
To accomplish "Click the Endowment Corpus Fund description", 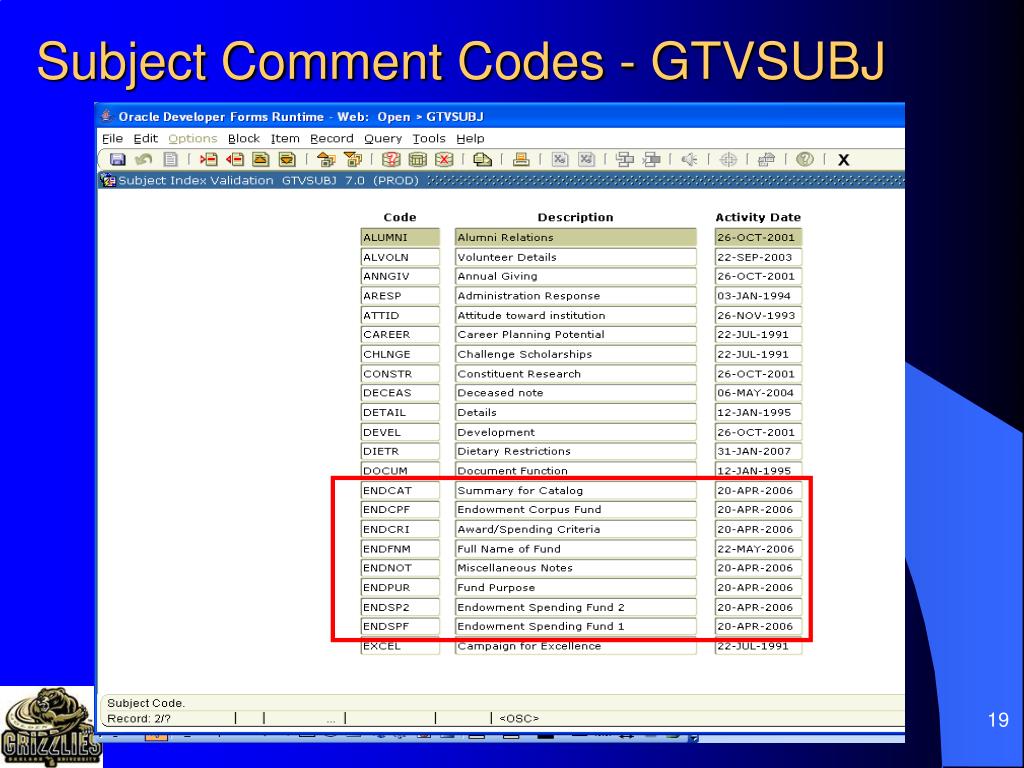I will tap(575, 509).
